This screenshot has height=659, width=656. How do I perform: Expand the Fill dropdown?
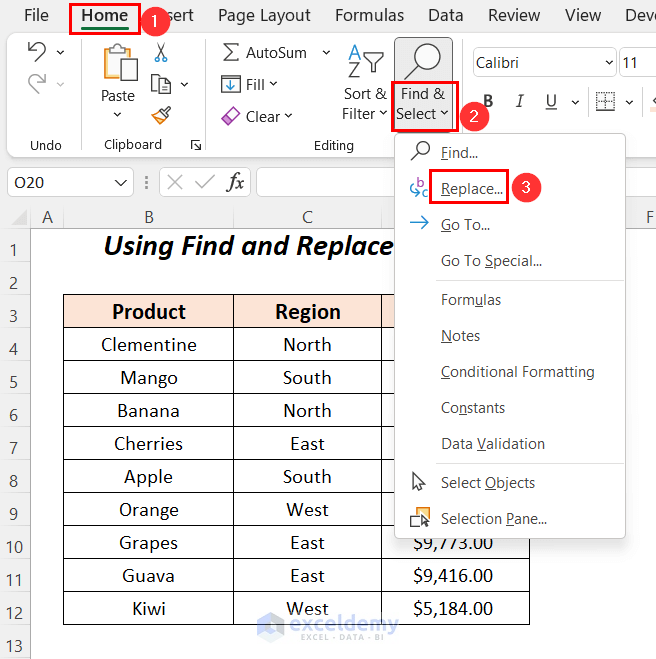tap(275, 85)
